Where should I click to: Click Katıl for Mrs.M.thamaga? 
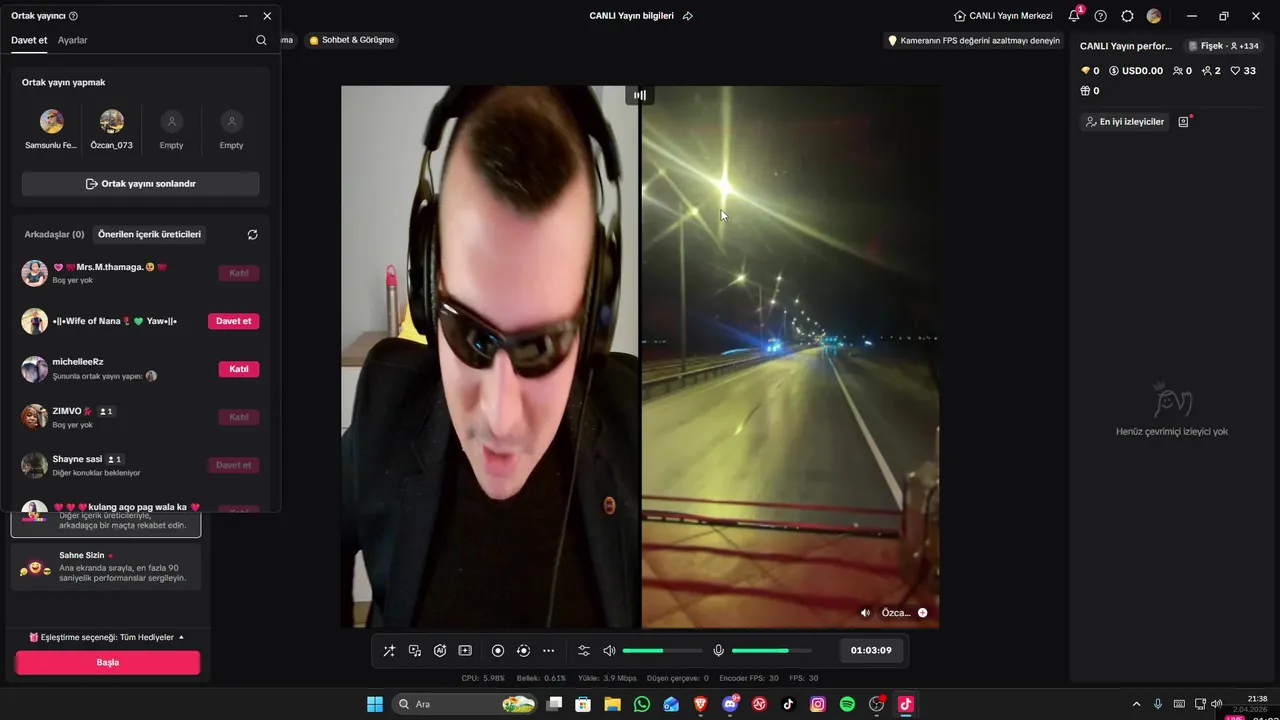point(239,273)
